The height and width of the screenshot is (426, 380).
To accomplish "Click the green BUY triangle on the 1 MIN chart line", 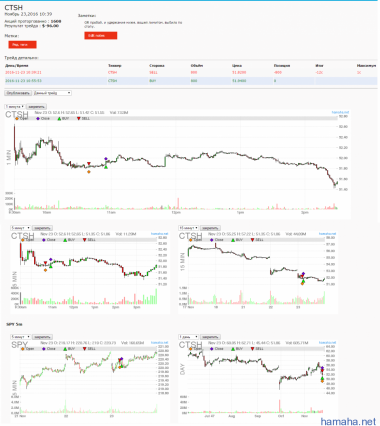I will (106, 167).
